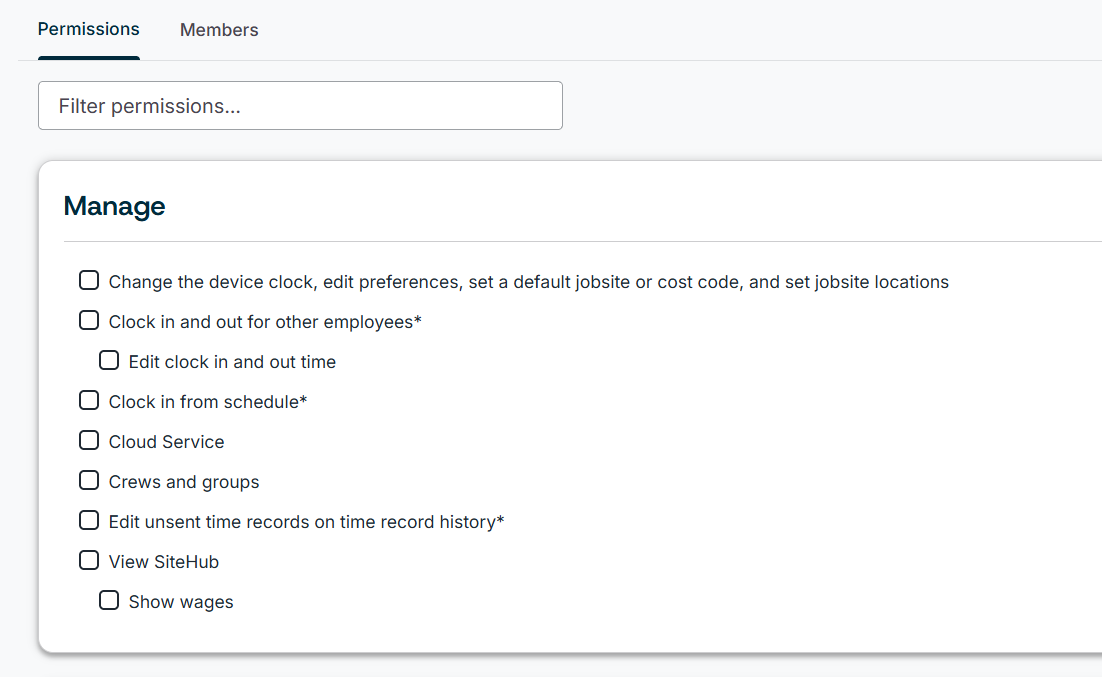Switch to the Members tab

tap(219, 30)
